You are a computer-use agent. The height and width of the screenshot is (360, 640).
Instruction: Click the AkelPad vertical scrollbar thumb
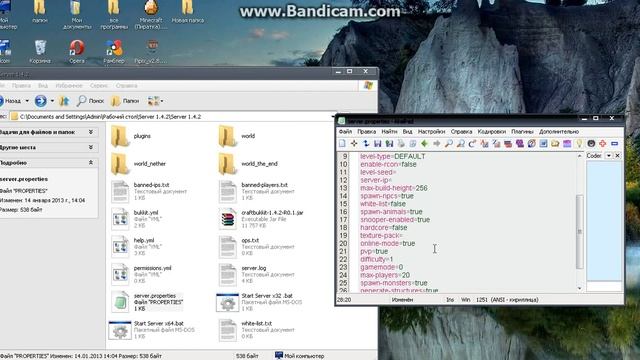579,231
